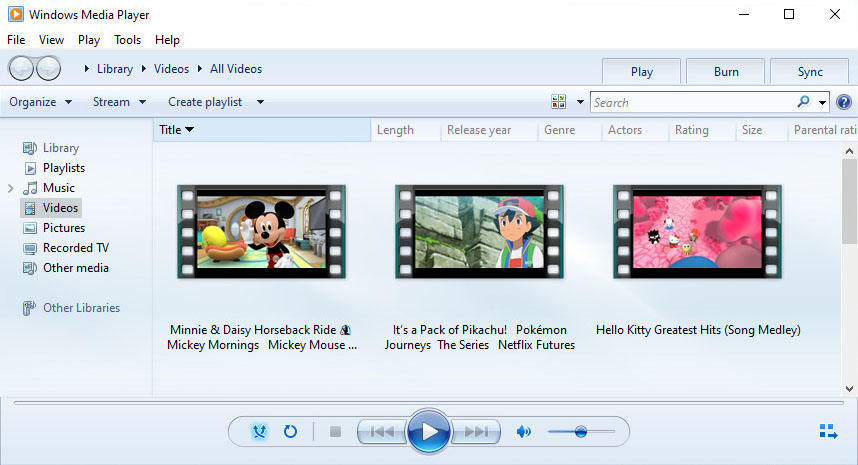Image resolution: width=858 pixels, height=465 pixels.
Task: Mute the volume speaker button
Action: pos(524,432)
